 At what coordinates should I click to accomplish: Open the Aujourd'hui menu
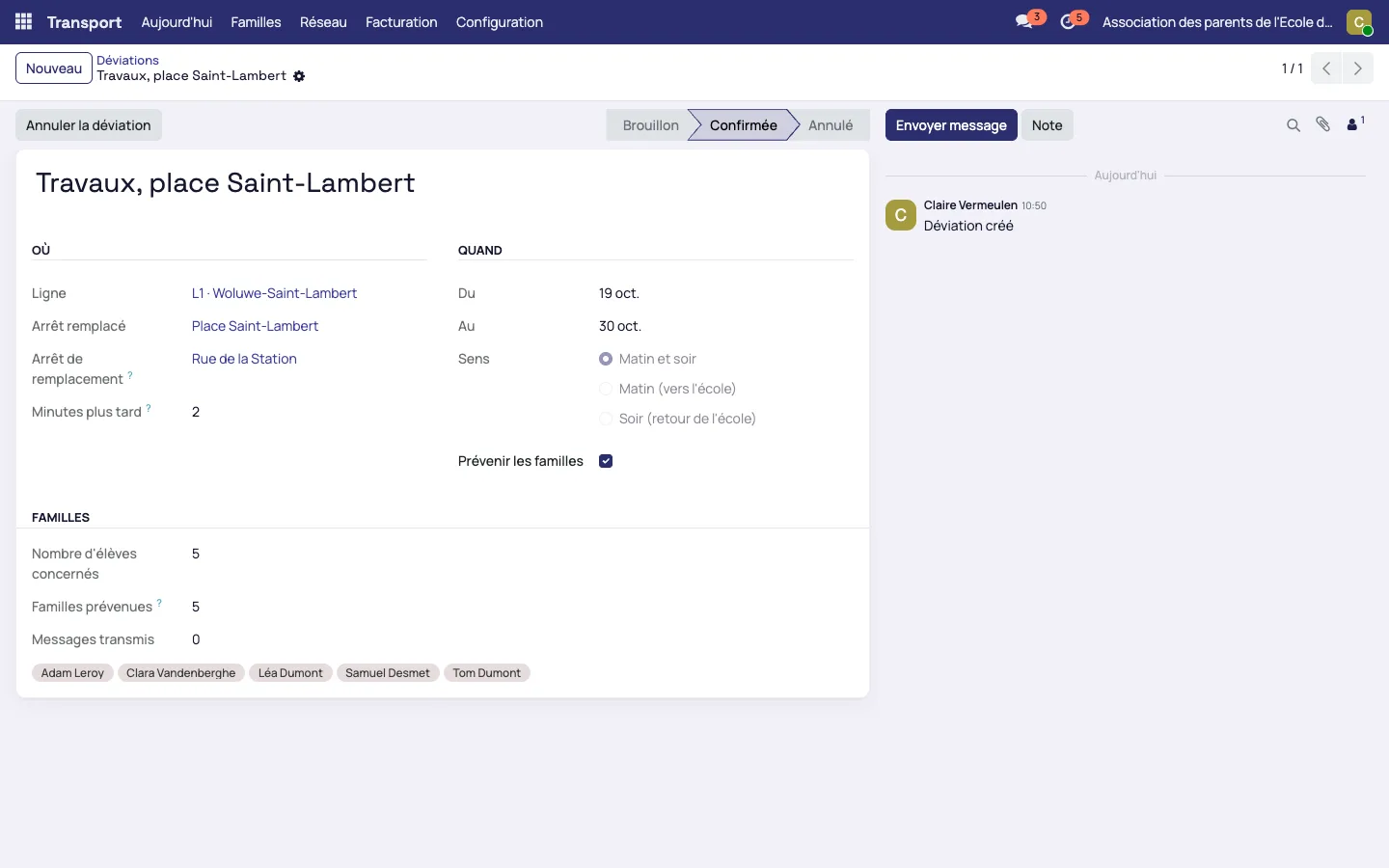click(177, 22)
